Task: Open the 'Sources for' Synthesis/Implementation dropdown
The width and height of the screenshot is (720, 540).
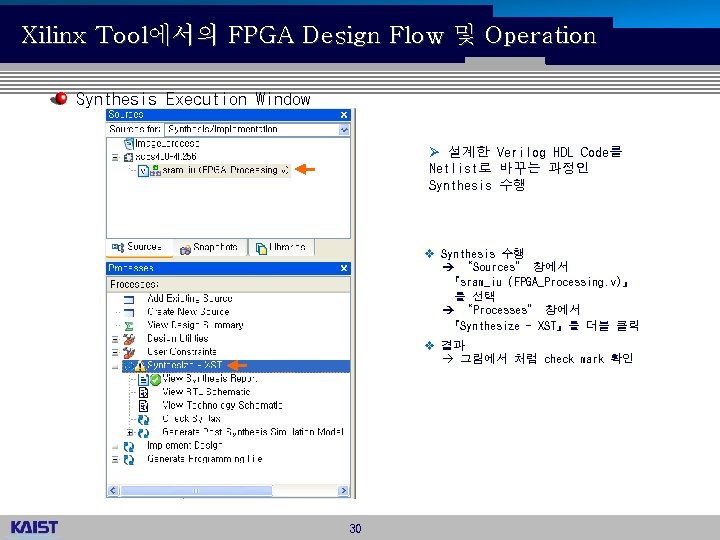Action: [344, 130]
